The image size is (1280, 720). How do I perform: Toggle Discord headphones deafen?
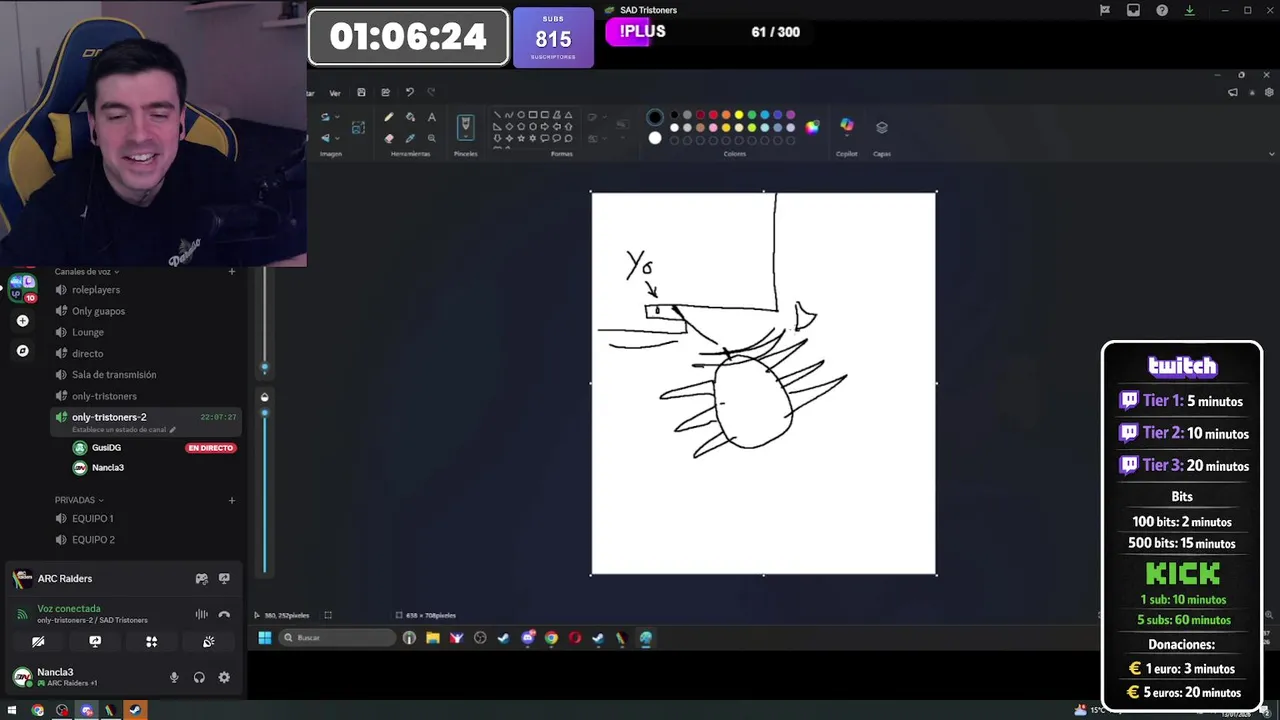click(x=199, y=677)
